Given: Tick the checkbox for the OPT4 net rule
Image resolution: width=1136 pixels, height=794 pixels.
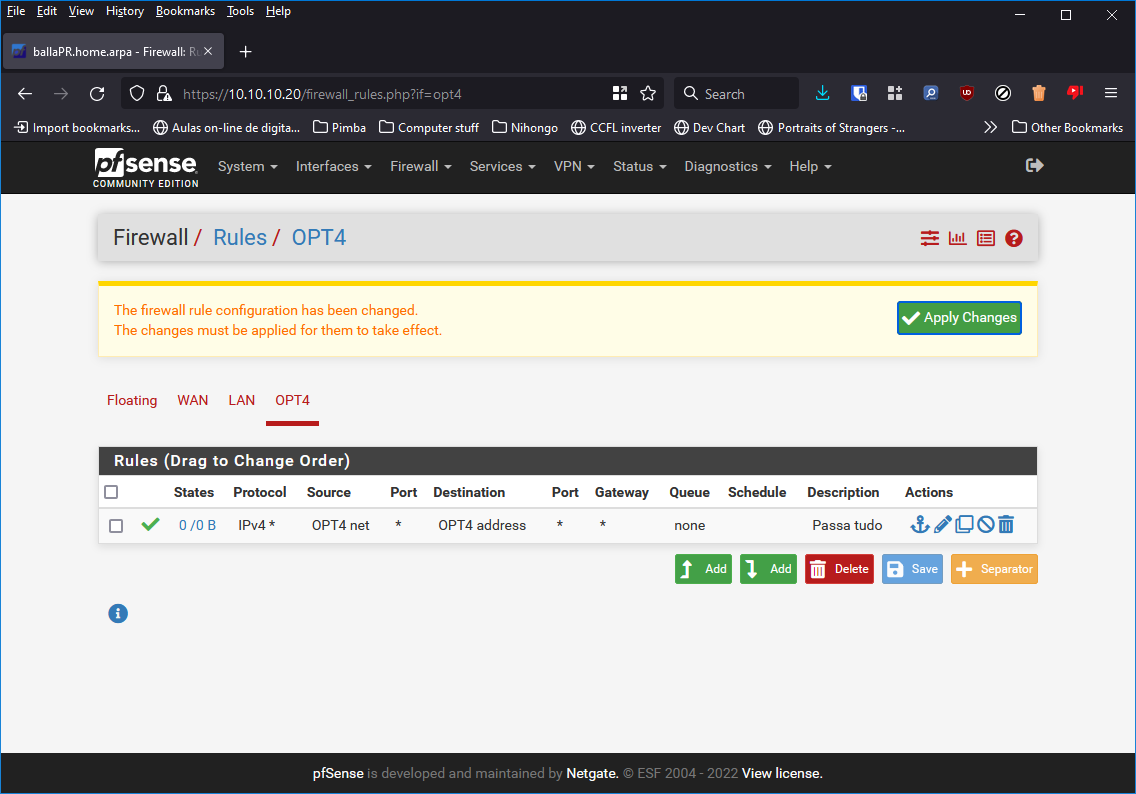Looking at the screenshot, I should click(x=116, y=526).
